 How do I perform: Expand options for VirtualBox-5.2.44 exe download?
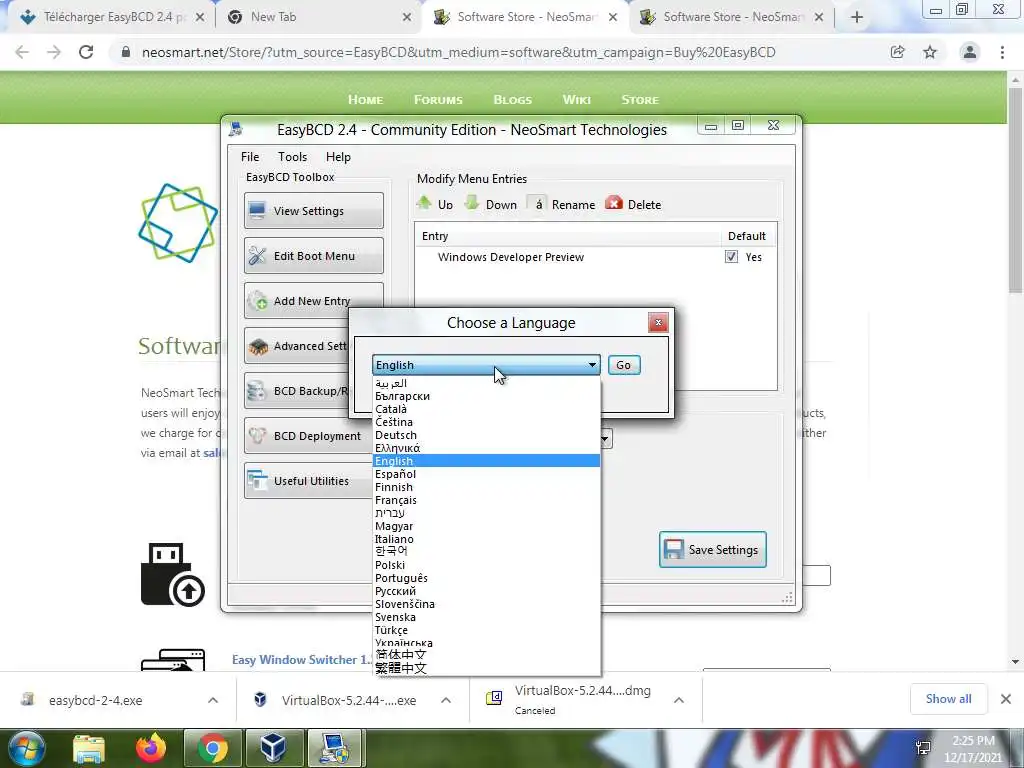[445, 700]
